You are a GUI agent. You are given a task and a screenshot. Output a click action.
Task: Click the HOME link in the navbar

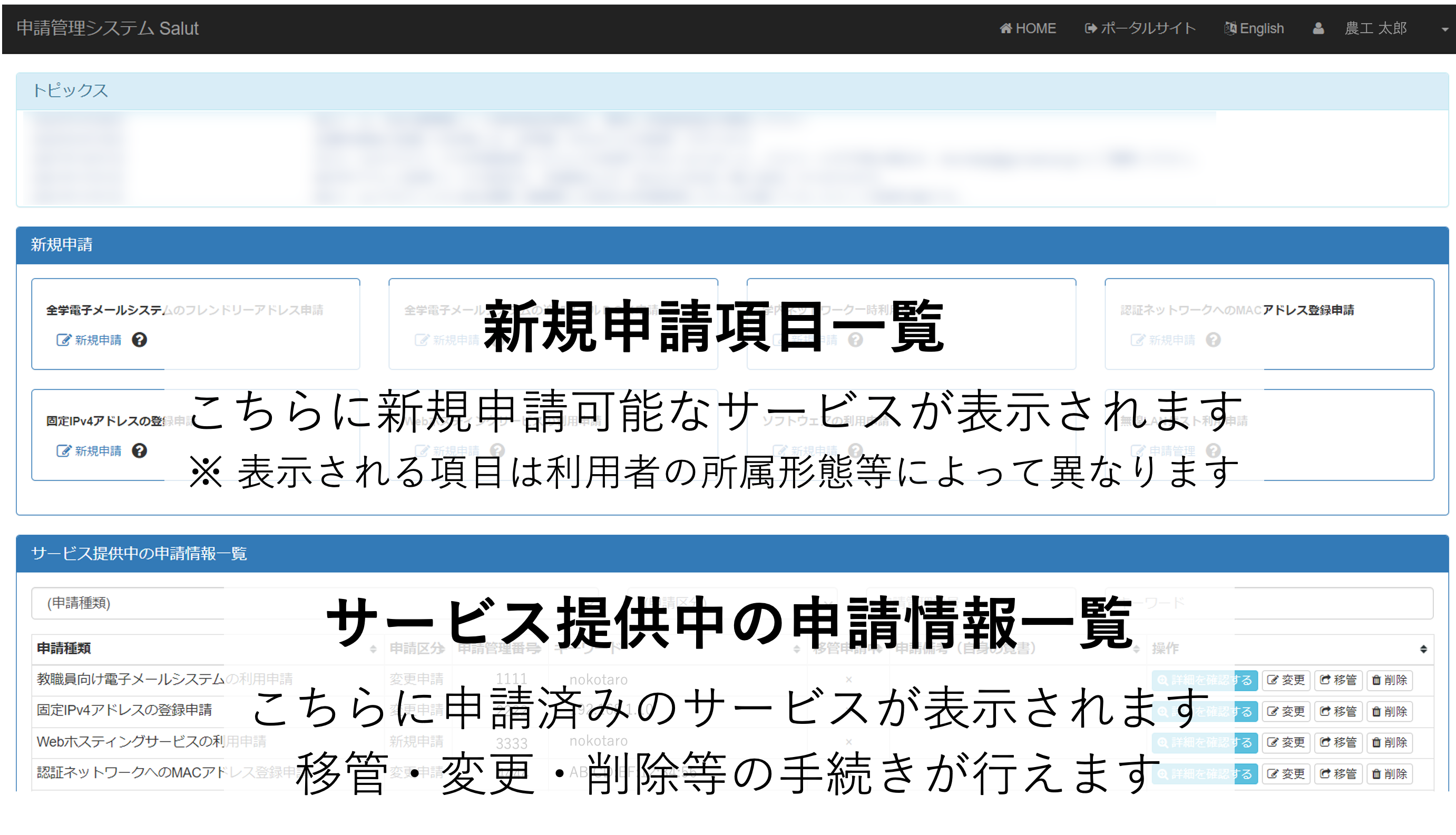(x=1028, y=28)
